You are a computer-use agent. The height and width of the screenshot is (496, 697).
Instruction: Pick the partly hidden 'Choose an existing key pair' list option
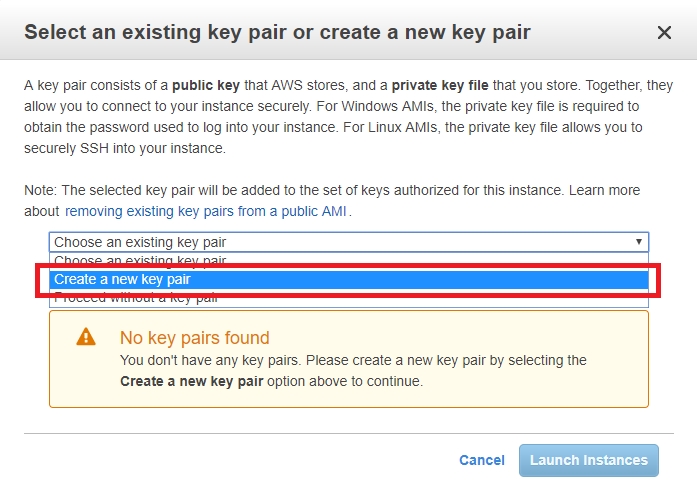(349, 259)
